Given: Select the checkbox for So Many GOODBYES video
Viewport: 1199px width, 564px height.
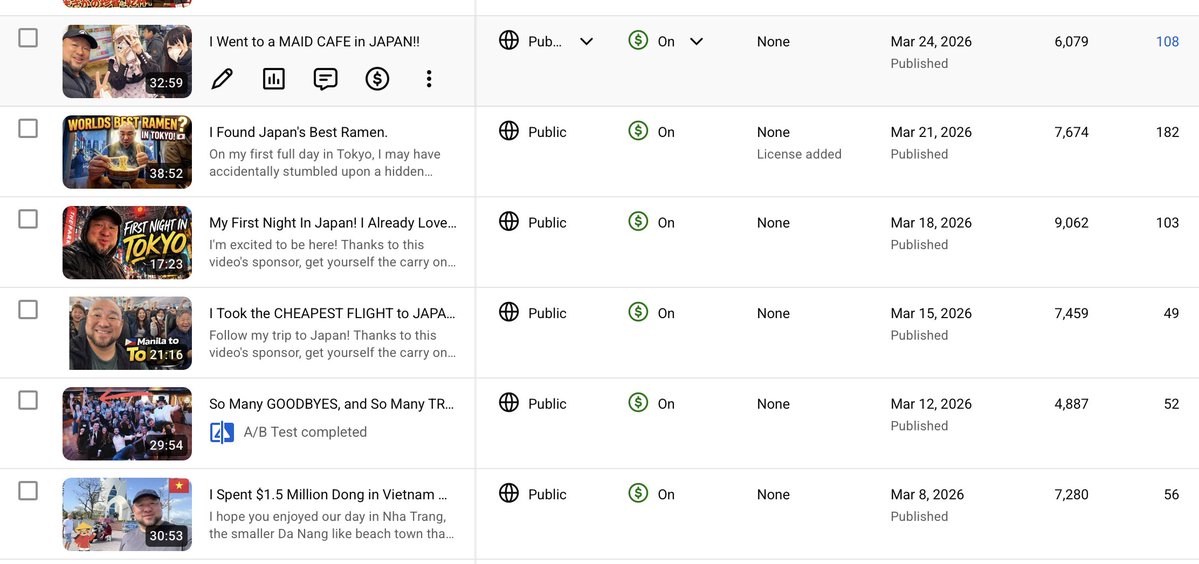Looking at the screenshot, I should (x=28, y=400).
